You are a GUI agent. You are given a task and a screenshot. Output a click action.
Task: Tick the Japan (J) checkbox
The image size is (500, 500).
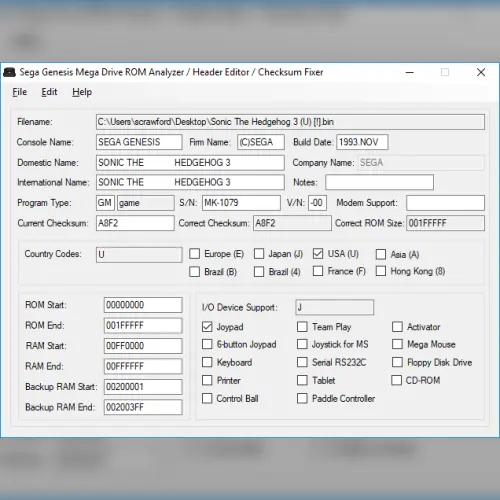pyautogui.click(x=259, y=254)
